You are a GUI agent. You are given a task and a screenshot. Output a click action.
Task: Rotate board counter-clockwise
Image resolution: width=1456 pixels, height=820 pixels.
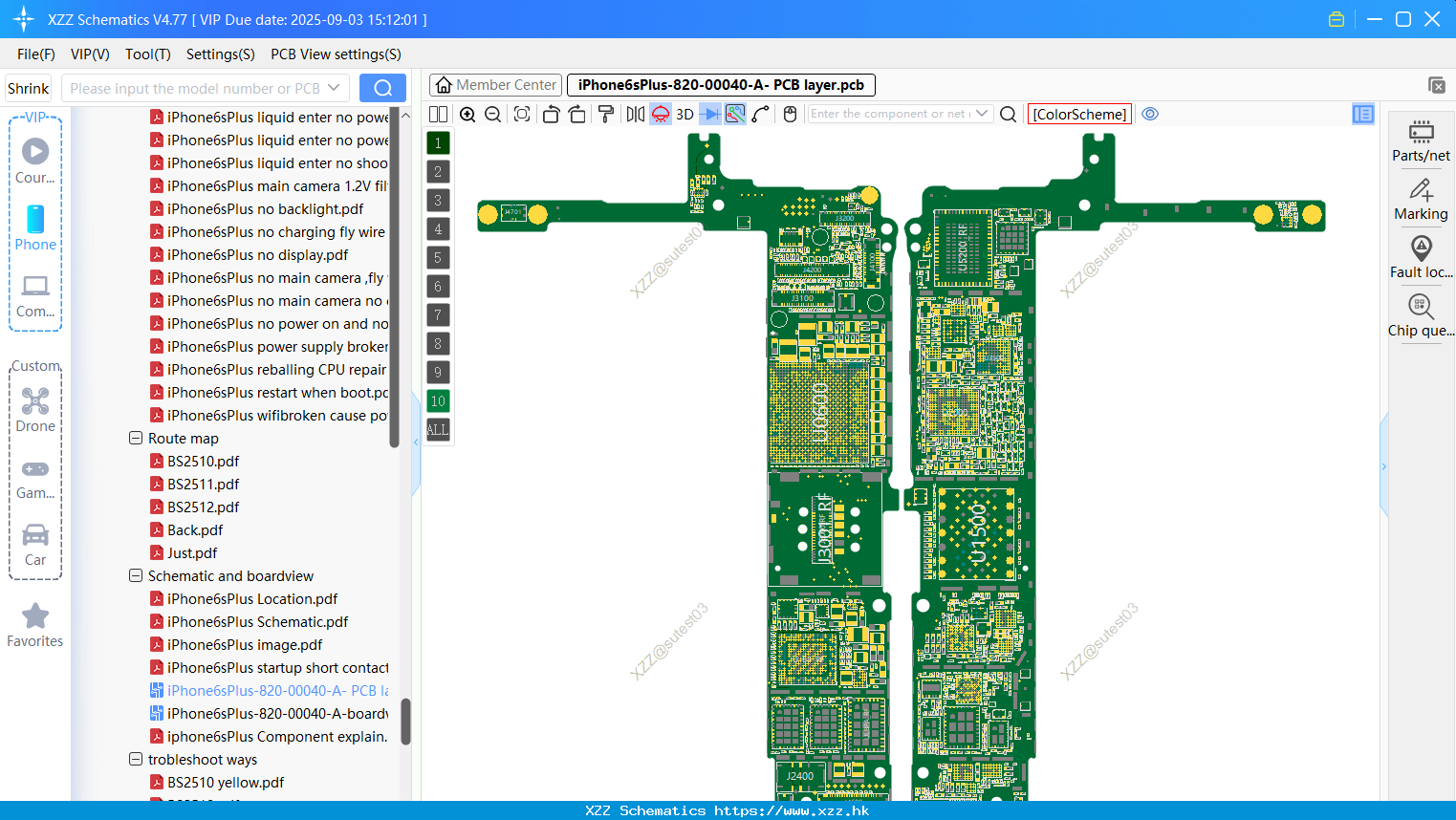[551, 114]
